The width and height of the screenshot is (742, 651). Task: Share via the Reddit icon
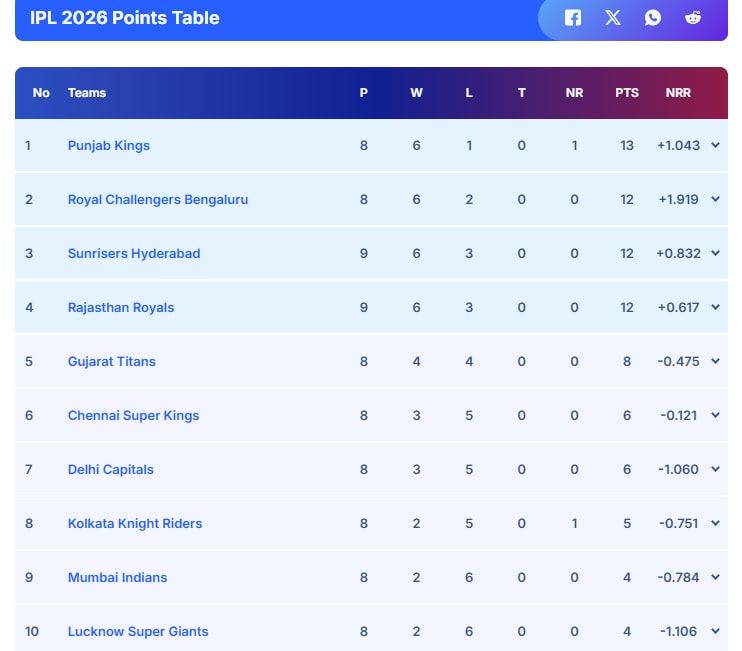693,18
